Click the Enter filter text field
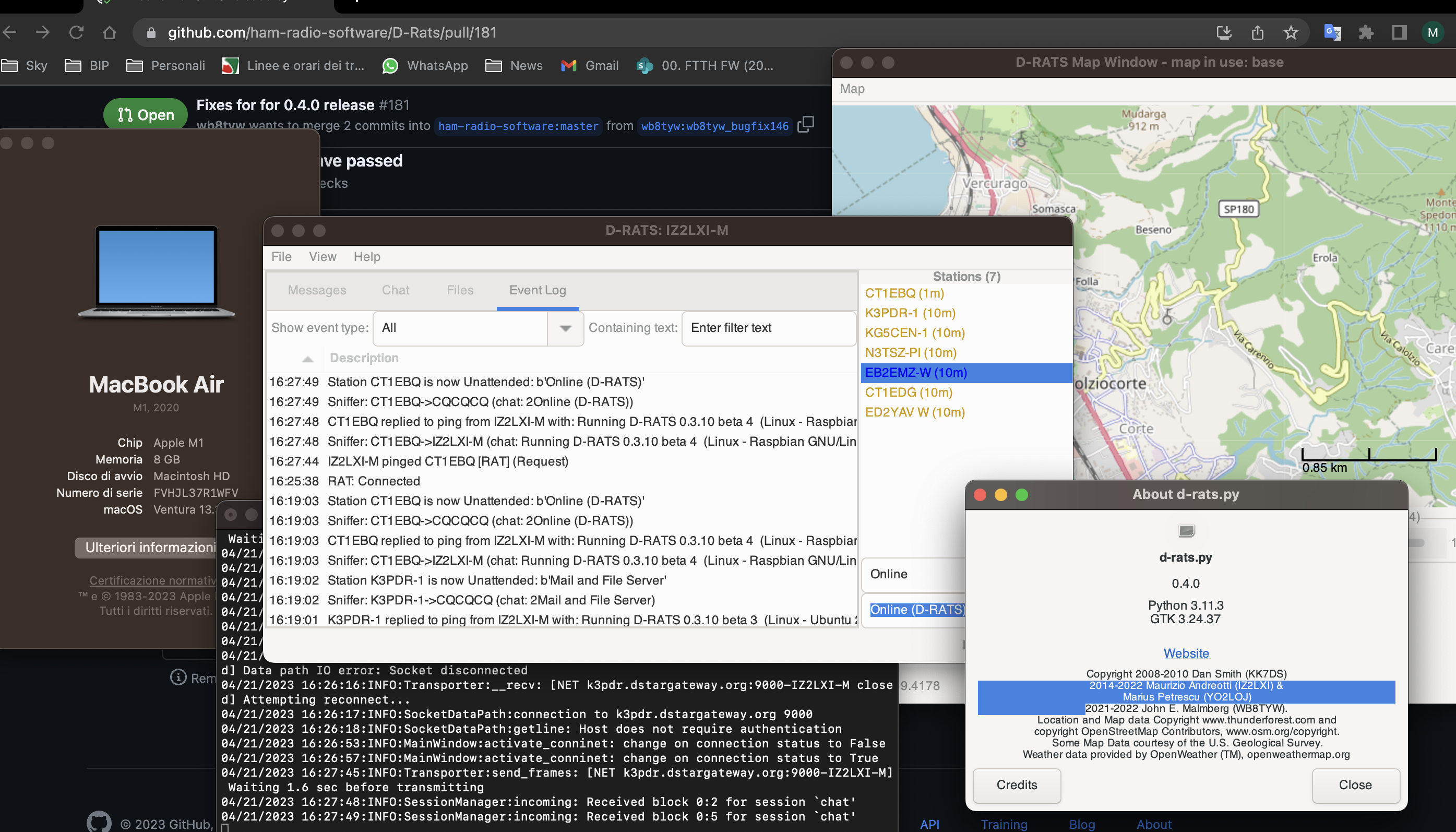Screen dimensions: 1456x832 coord(768,328)
